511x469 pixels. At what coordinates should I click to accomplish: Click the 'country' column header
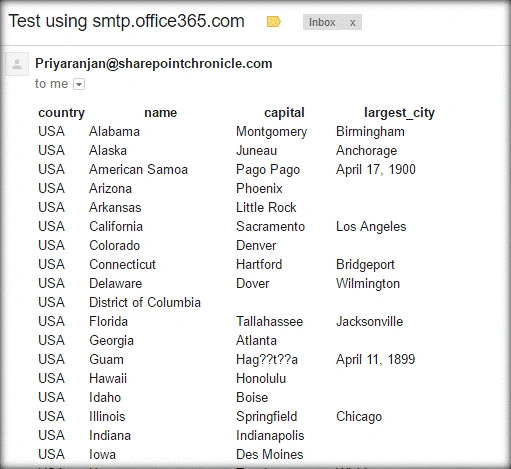(x=61, y=113)
